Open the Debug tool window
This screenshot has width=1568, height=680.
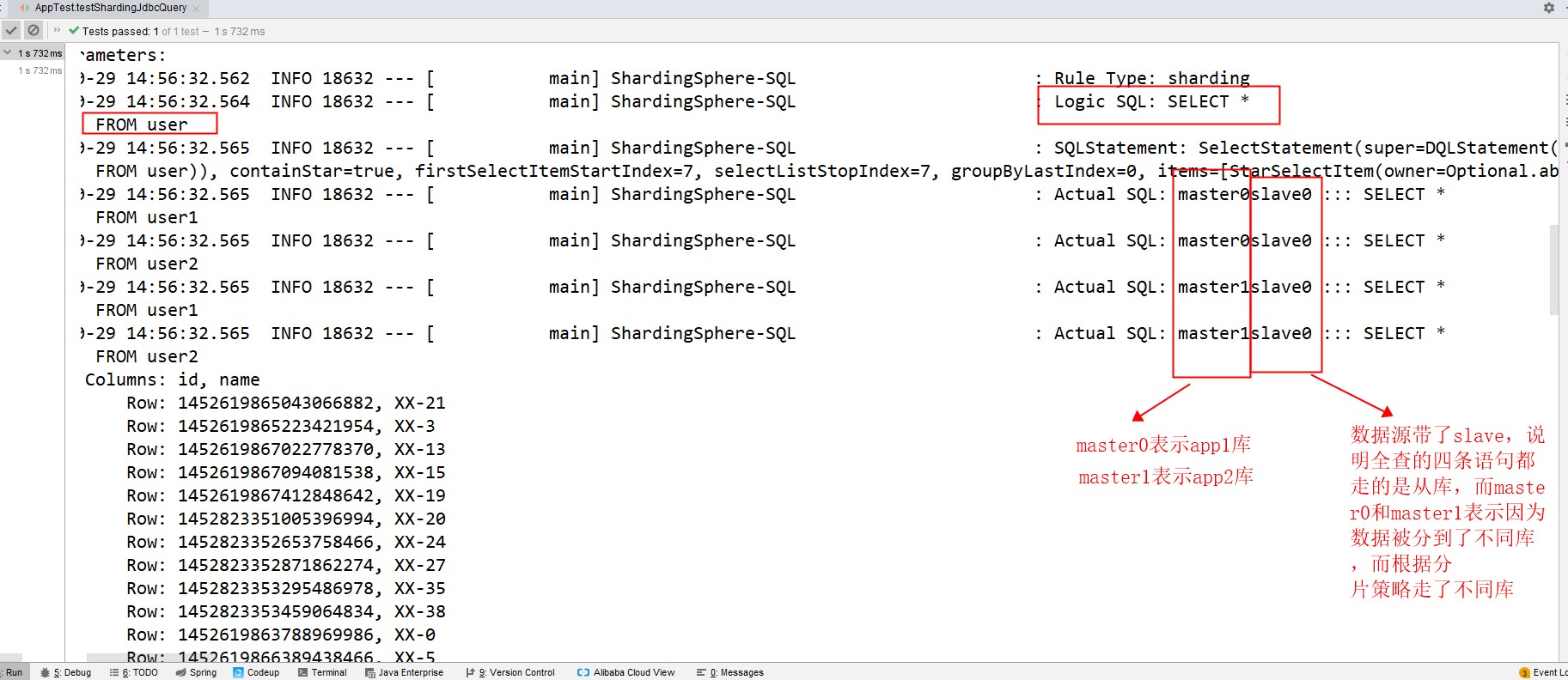point(66,672)
